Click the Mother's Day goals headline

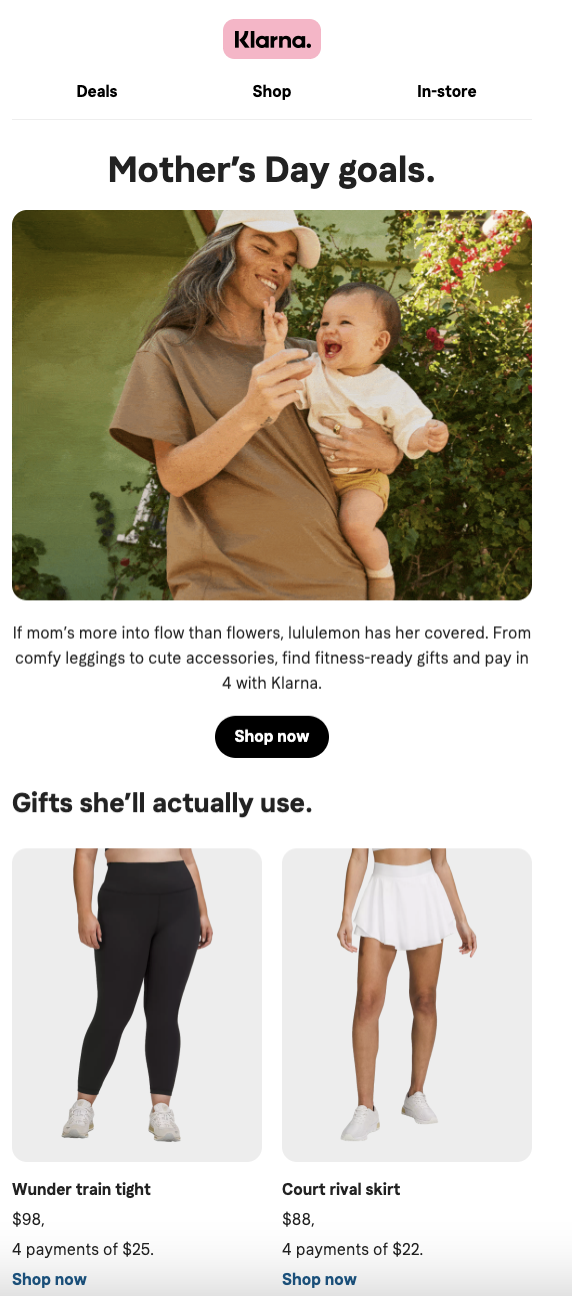tap(272, 170)
